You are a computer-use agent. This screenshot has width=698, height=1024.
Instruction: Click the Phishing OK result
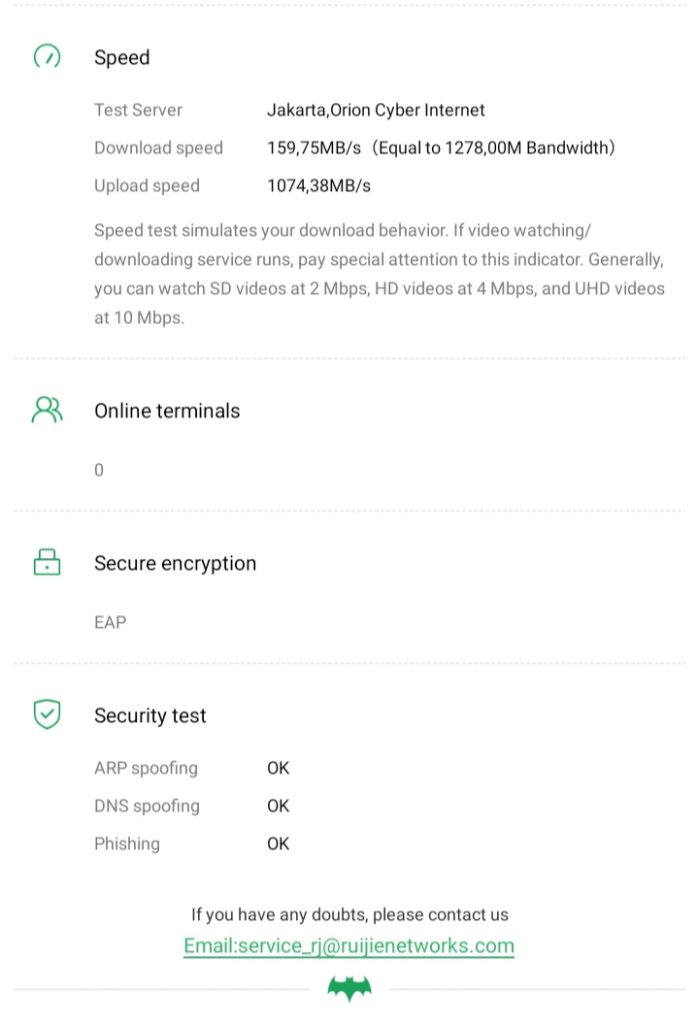point(278,844)
